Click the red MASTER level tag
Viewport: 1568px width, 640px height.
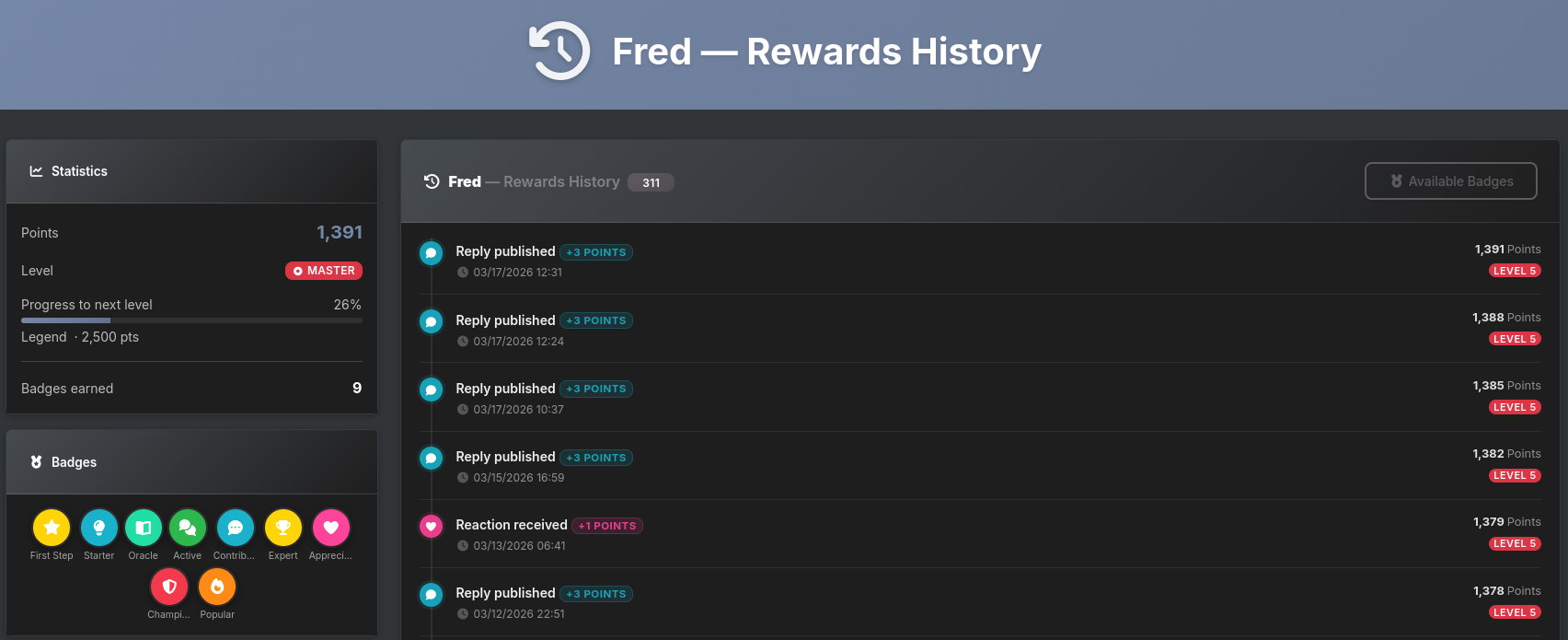[324, 271]
